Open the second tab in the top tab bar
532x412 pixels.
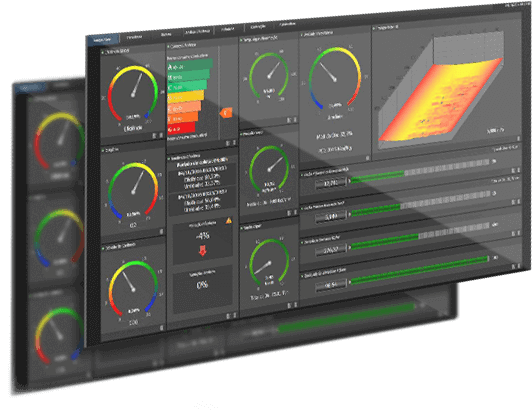pos(135,37)
